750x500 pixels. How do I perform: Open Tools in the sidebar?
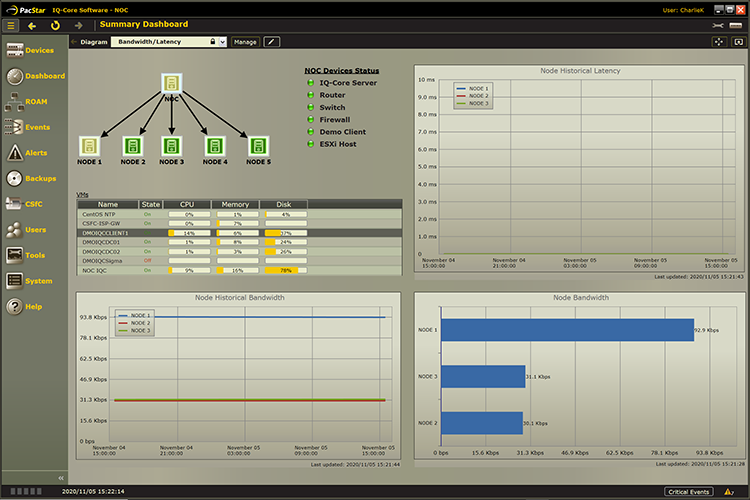pyautogui.click(x=26, y=255)
